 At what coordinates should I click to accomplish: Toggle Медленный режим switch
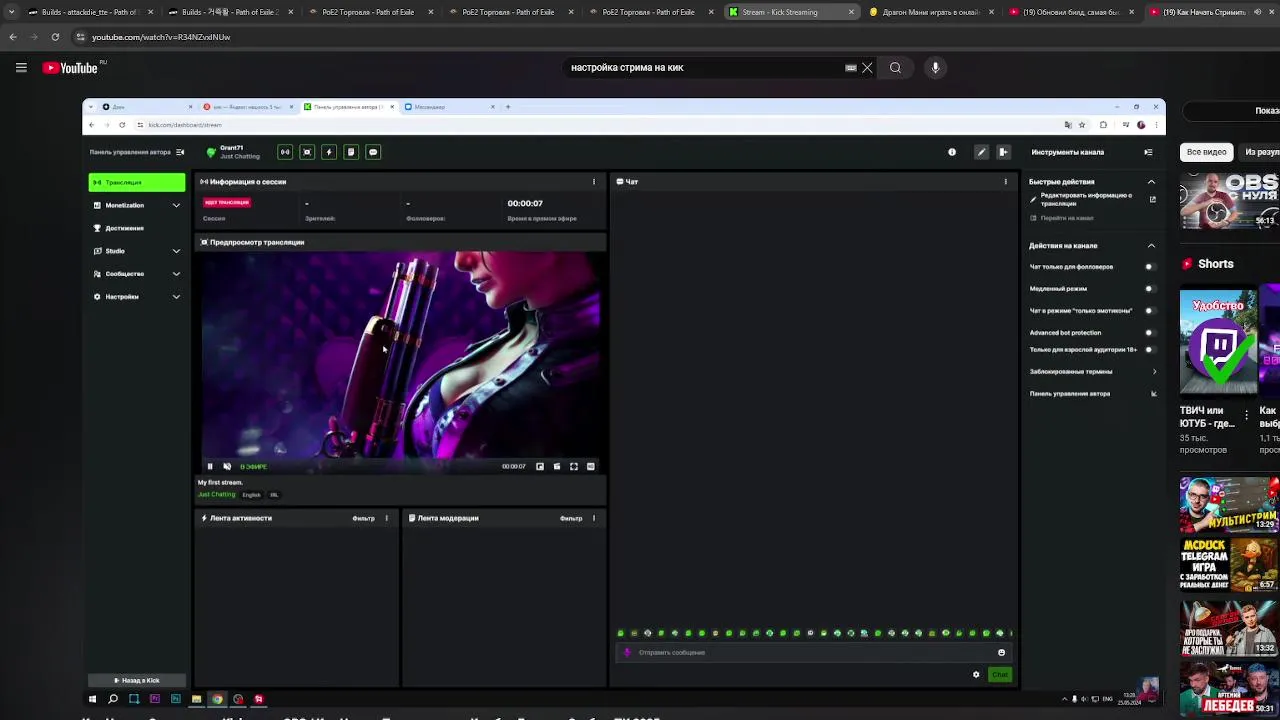(x=1149, y=289)
